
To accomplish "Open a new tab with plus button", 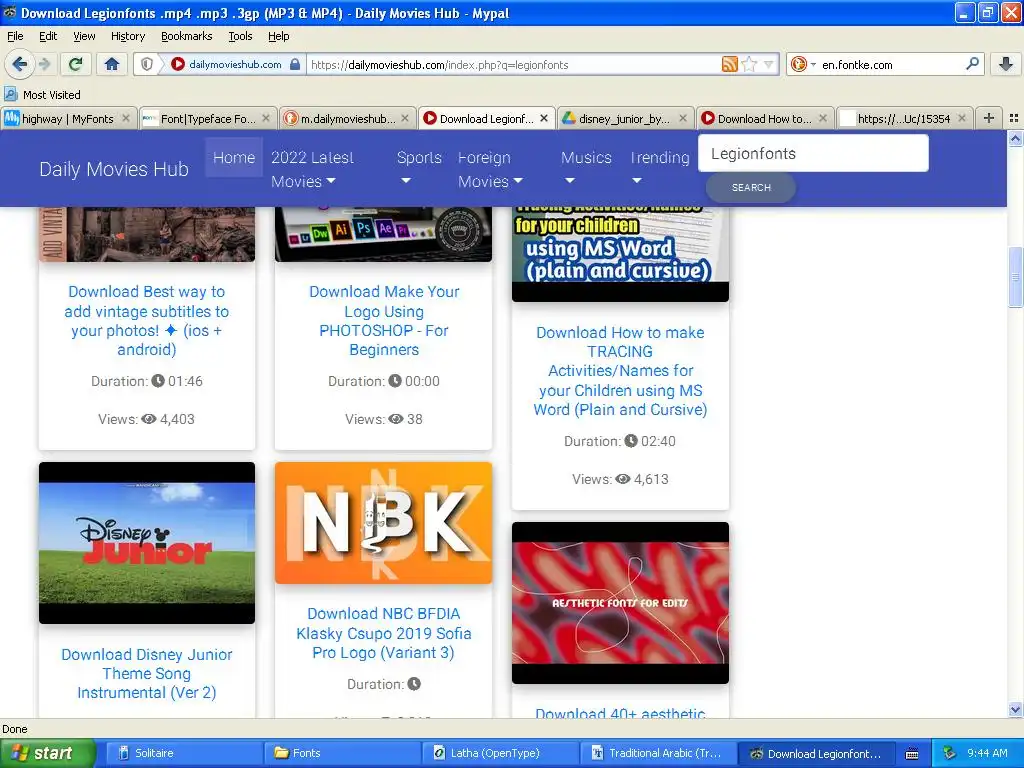I will click(x=989, y=118).
